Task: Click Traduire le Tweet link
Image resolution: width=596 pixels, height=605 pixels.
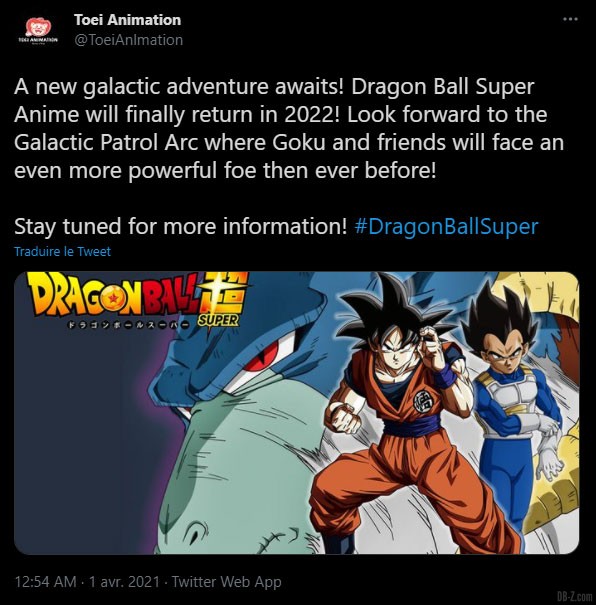Action: point(62,252)
